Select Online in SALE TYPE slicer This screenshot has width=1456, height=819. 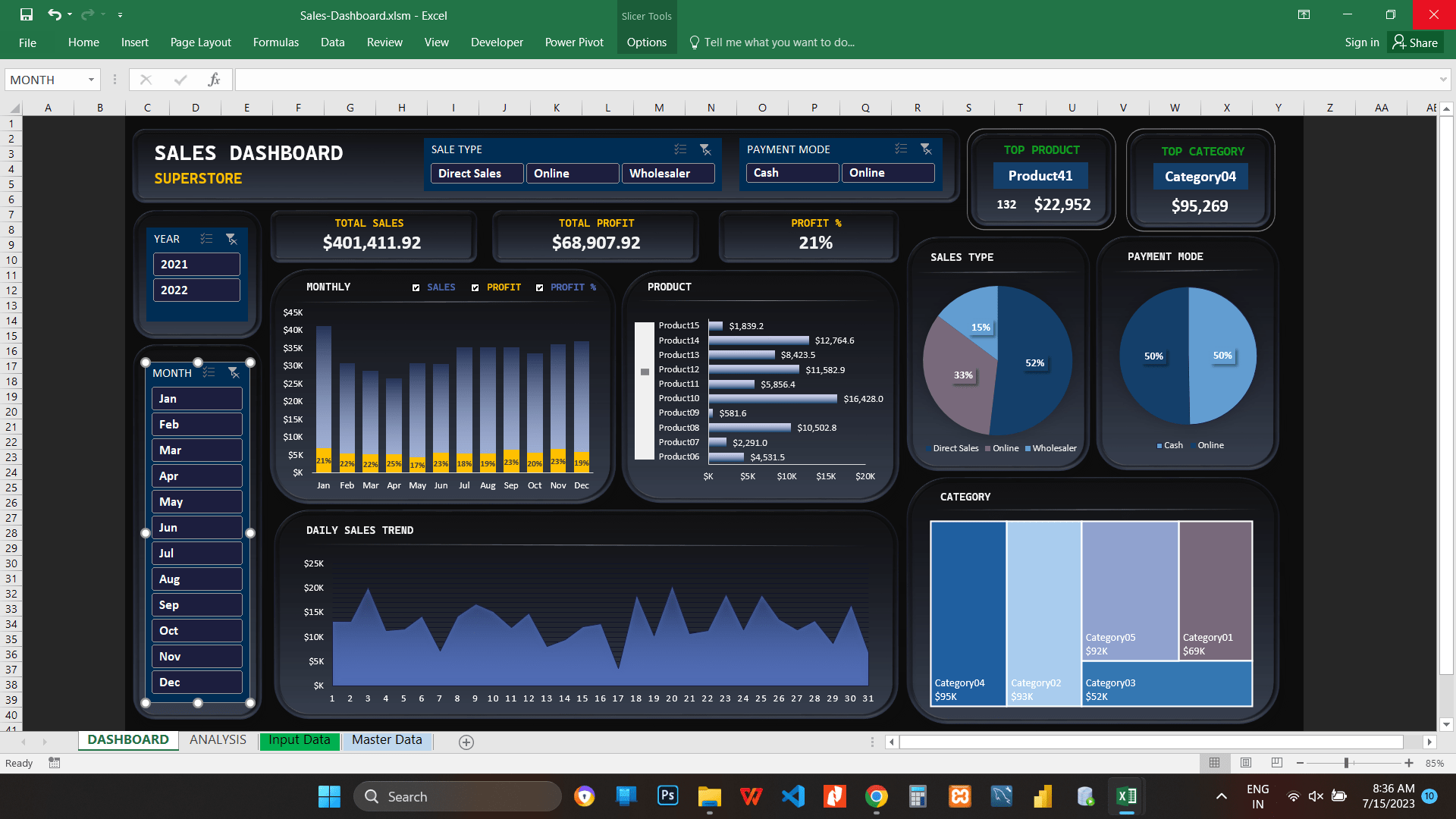pos(573,174)
